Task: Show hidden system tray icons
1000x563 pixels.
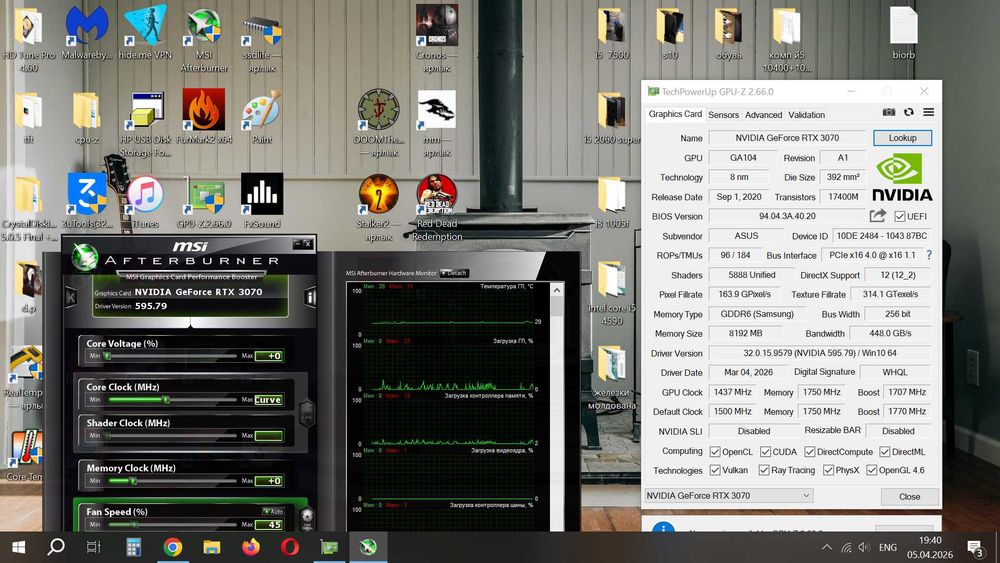Action: coord(827,547)
